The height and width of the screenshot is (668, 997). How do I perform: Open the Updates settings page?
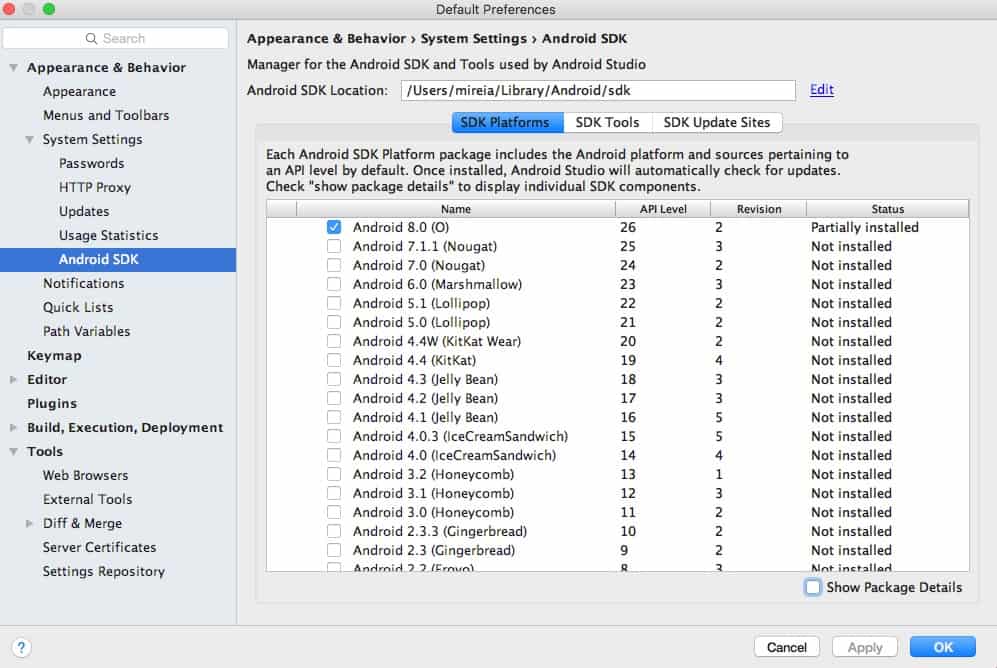84,212
